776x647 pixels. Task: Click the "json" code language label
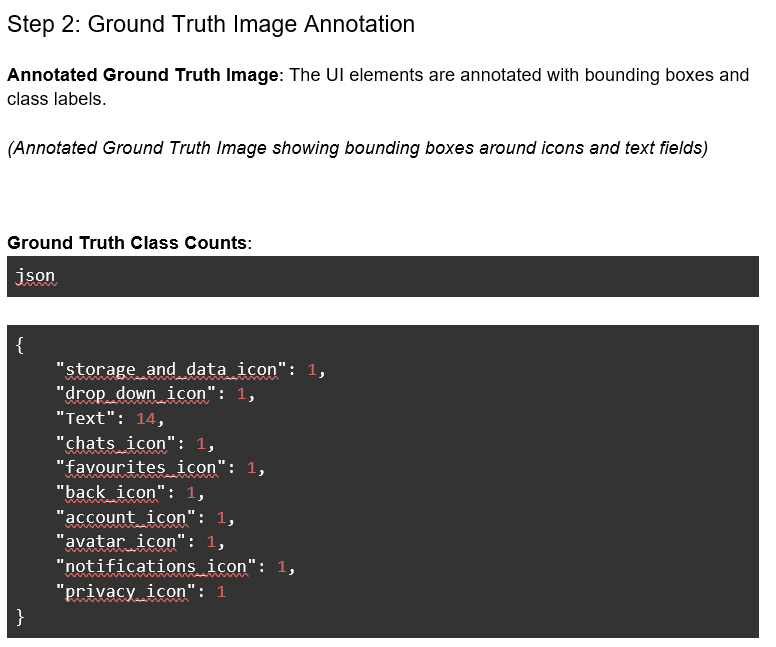[36, 276]
